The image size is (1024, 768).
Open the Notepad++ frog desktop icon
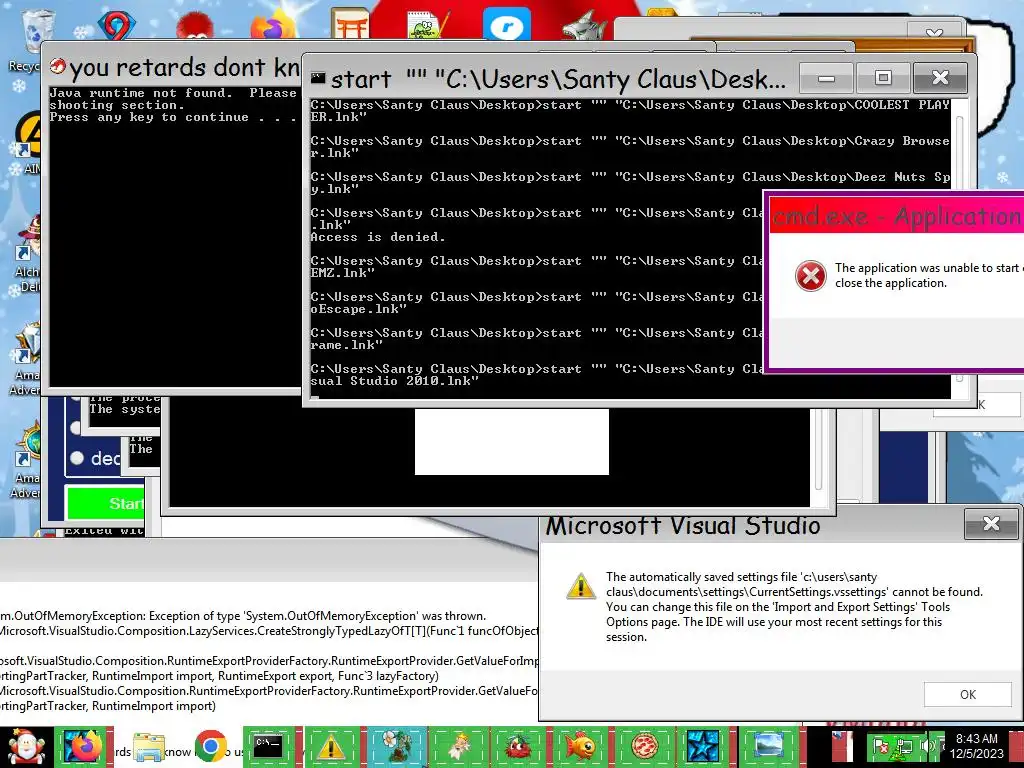428,26
